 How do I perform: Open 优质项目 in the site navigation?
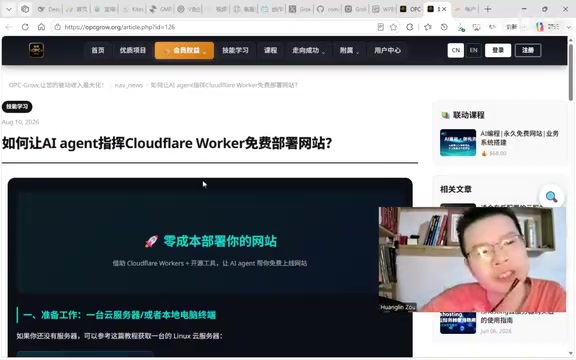[x=133, y=50]
